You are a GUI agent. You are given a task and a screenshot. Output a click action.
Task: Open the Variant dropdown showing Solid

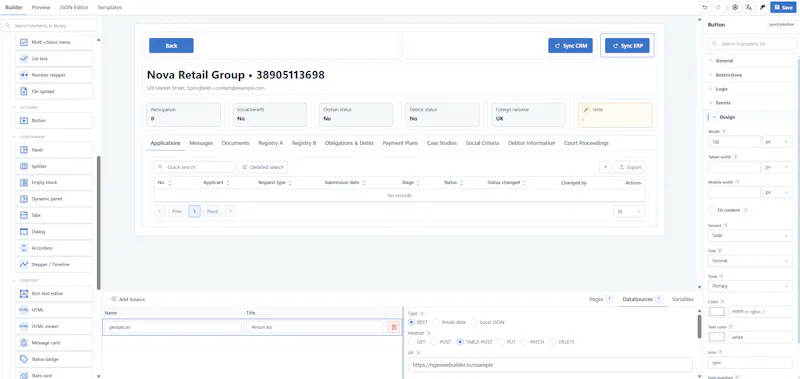pos(750,236)
